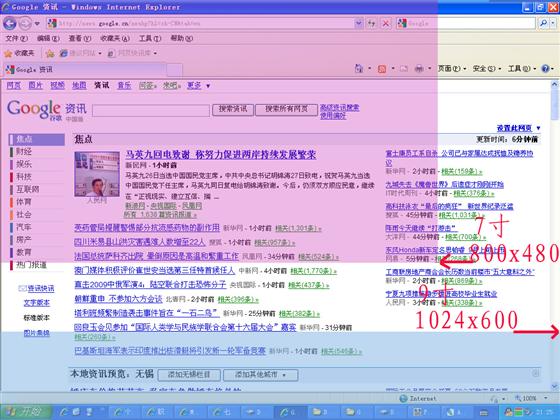
Task: Click the Home page icon in command bar
Action: click(x=359, y=68)
